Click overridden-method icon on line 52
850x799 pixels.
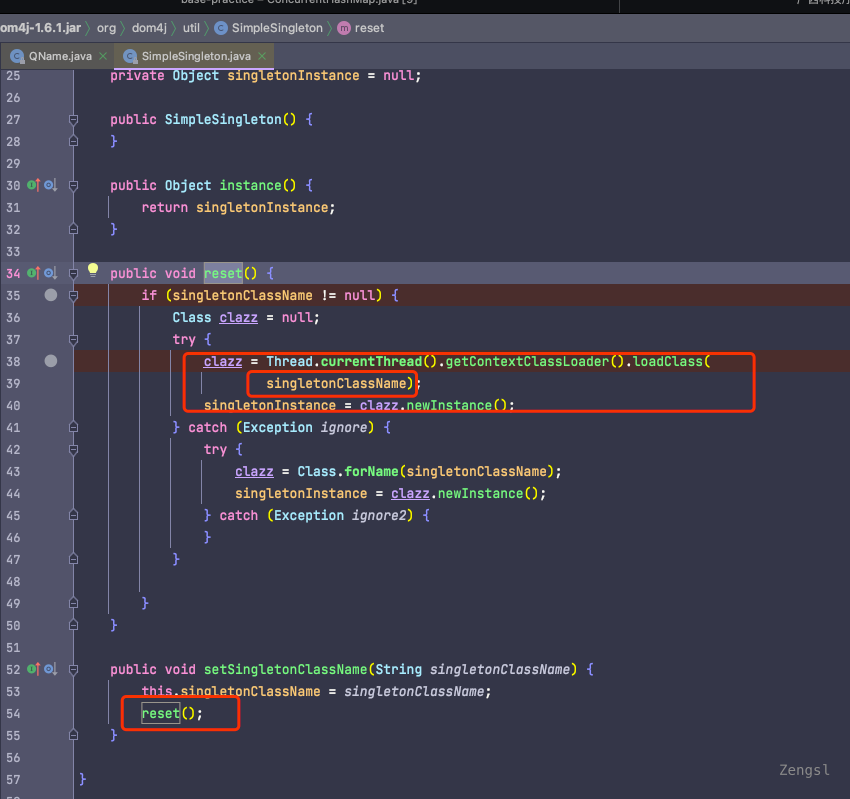click(50, 669)
